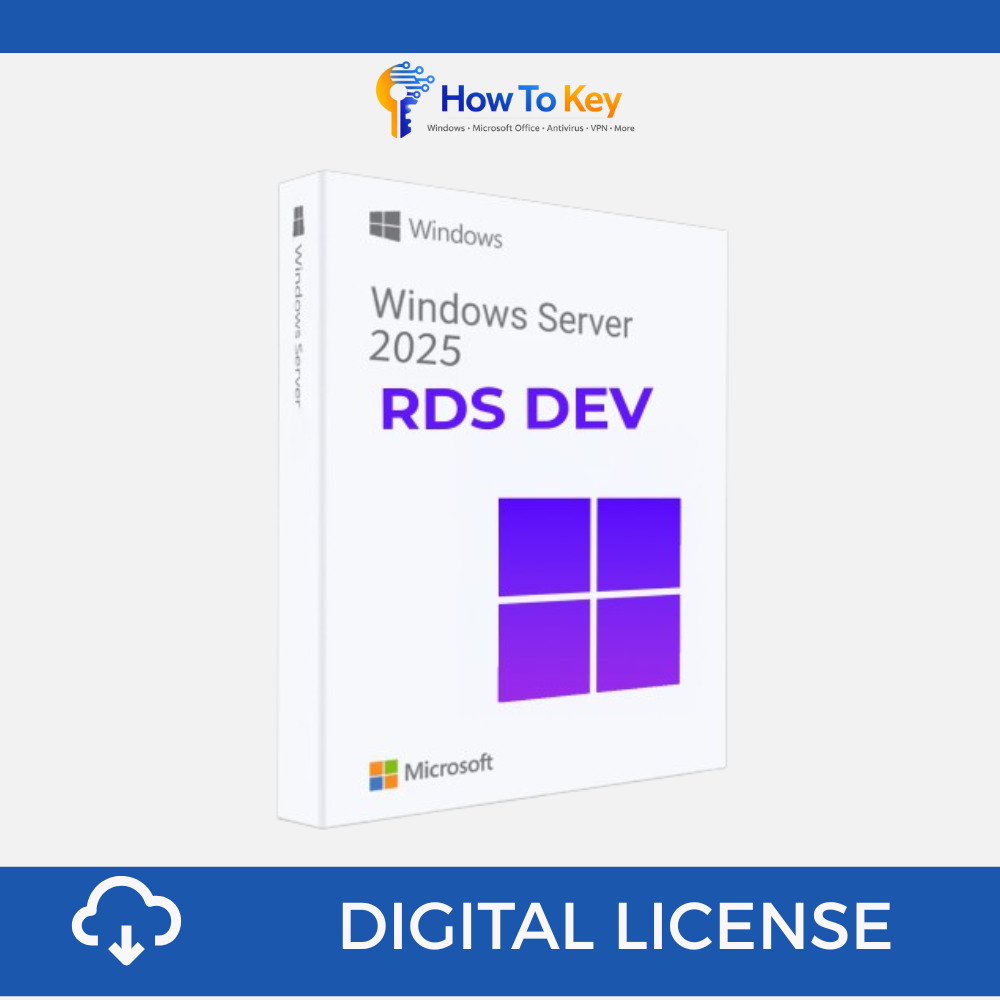The image size is (1000, 1000).
Task: Click the DIGITAL LICENSE label
Action: (614, 926)
